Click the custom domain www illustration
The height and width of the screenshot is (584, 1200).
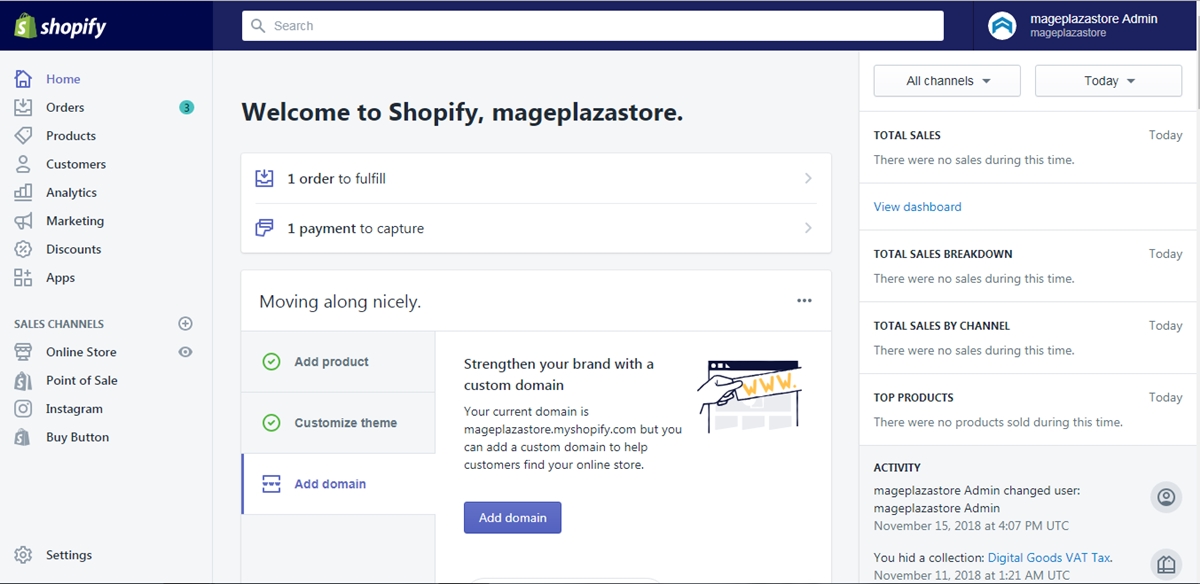pyautogui.click(x=749, y=397)
